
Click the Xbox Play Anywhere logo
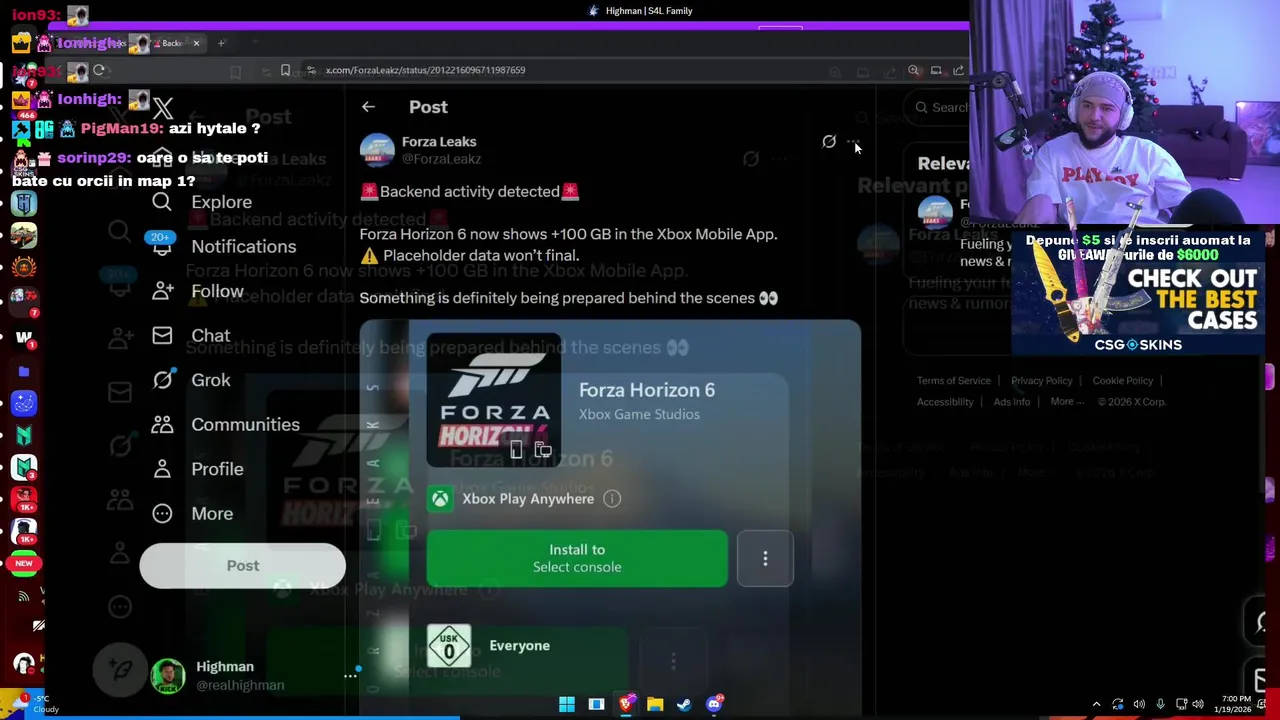[x=440, y=499]
